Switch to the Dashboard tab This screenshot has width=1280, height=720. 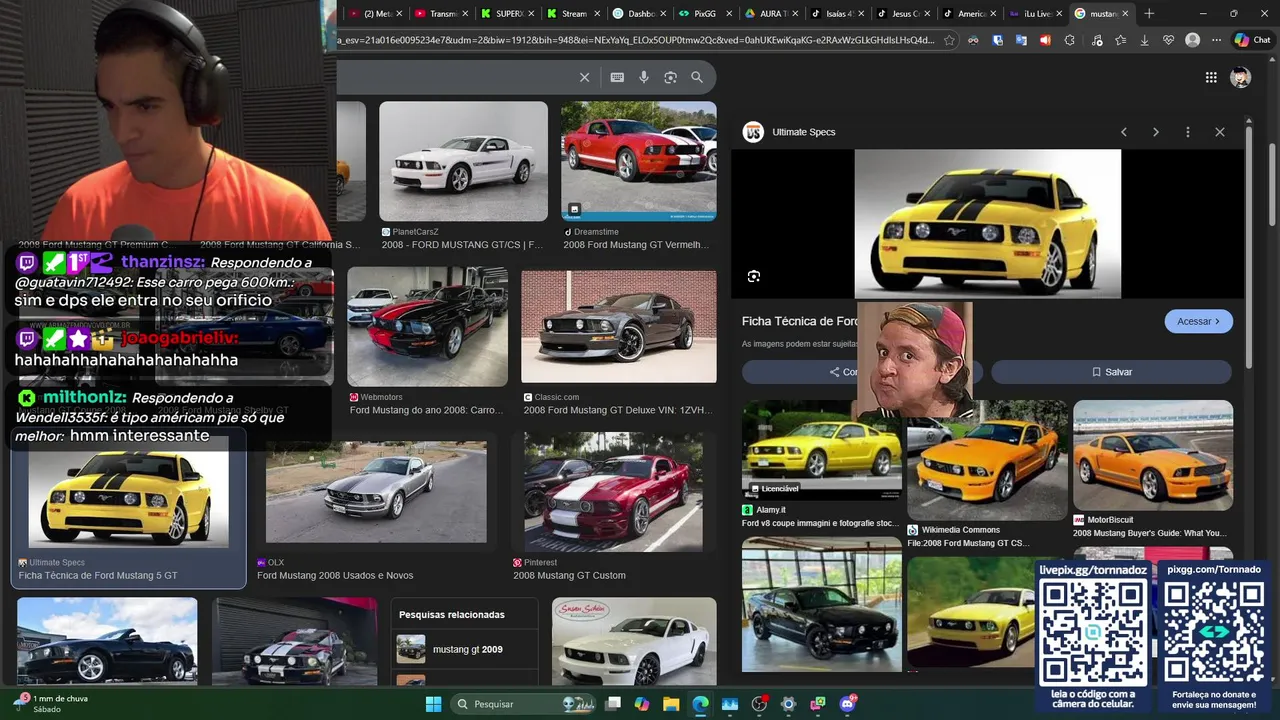click(x=637, y=13)
